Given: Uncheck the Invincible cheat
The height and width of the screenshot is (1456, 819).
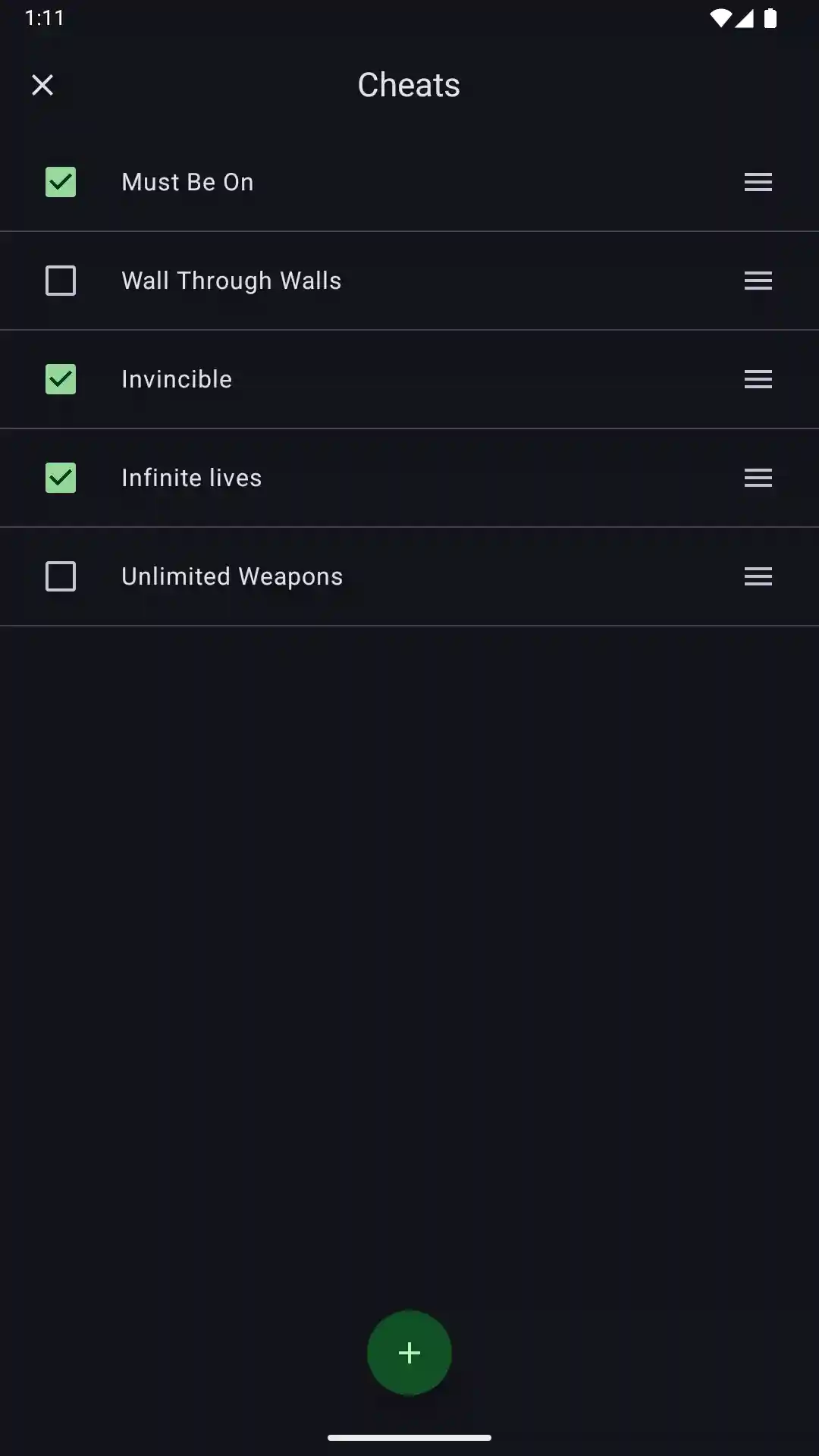Looking at the screenshot, I should 61,379.
